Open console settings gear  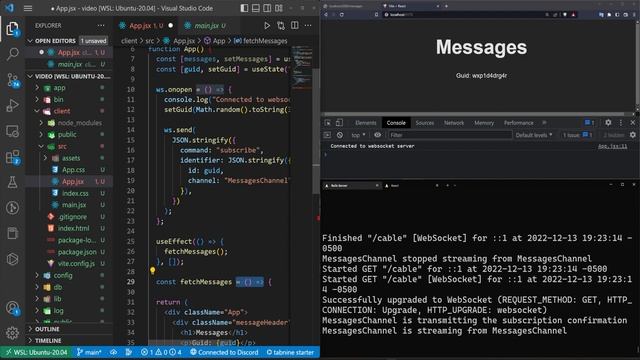(633, 135)
